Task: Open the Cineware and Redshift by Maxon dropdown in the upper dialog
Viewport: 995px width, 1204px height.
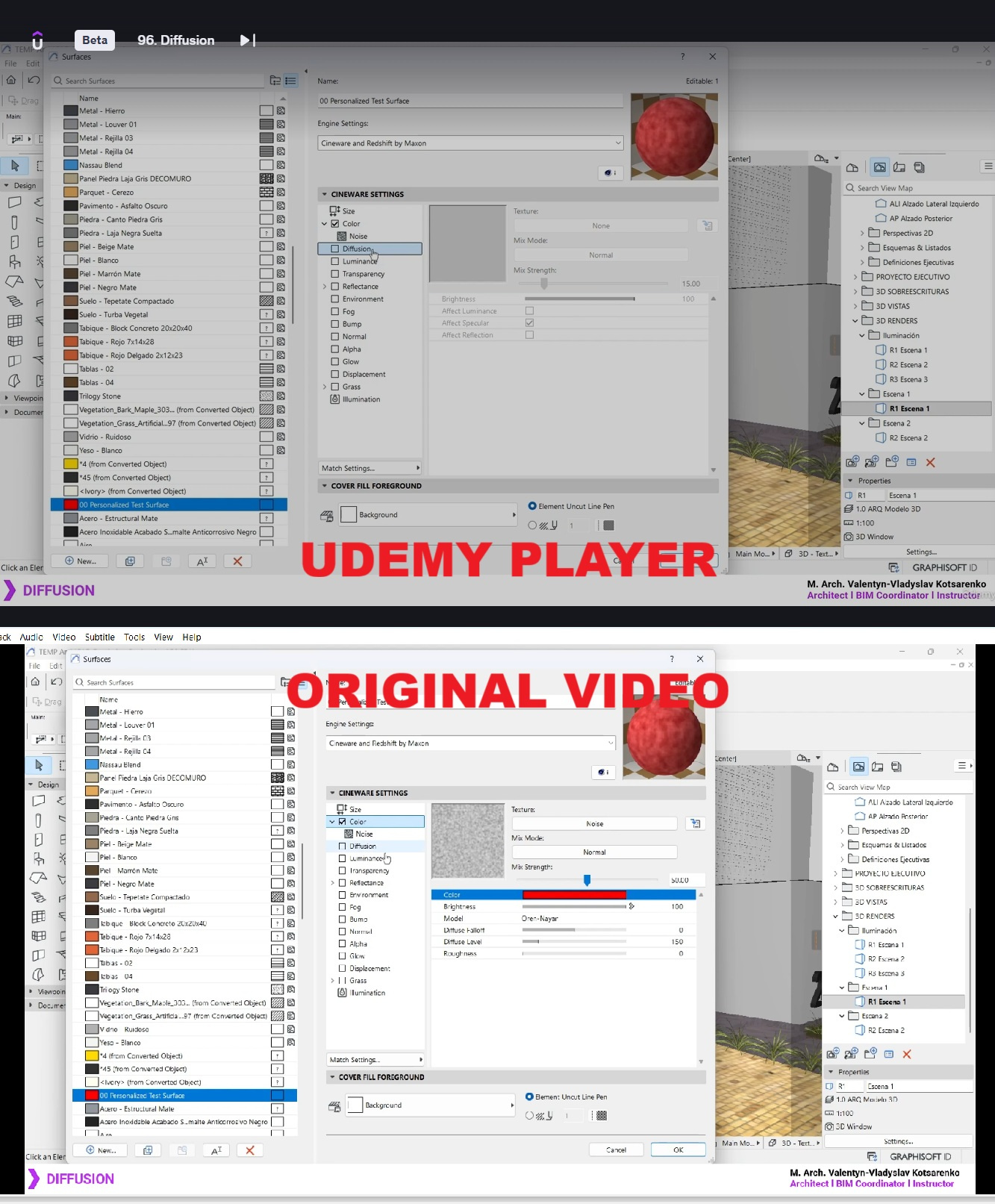Action: (470, 143)
